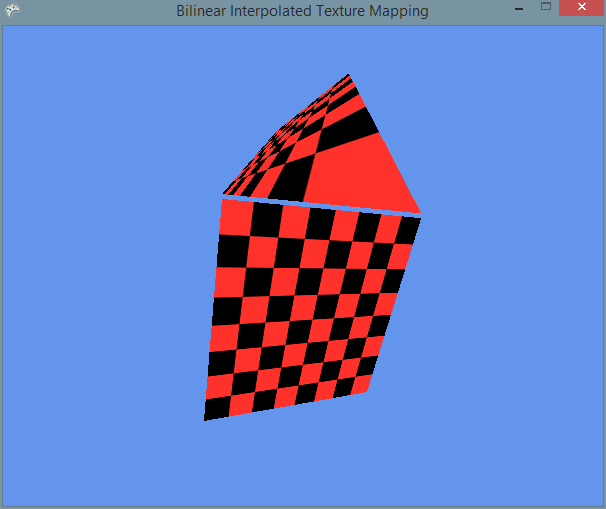Minimize the Bilinear Interpolated Texture Mapping window
The image size is (606, 509).
tap(518, 9)
